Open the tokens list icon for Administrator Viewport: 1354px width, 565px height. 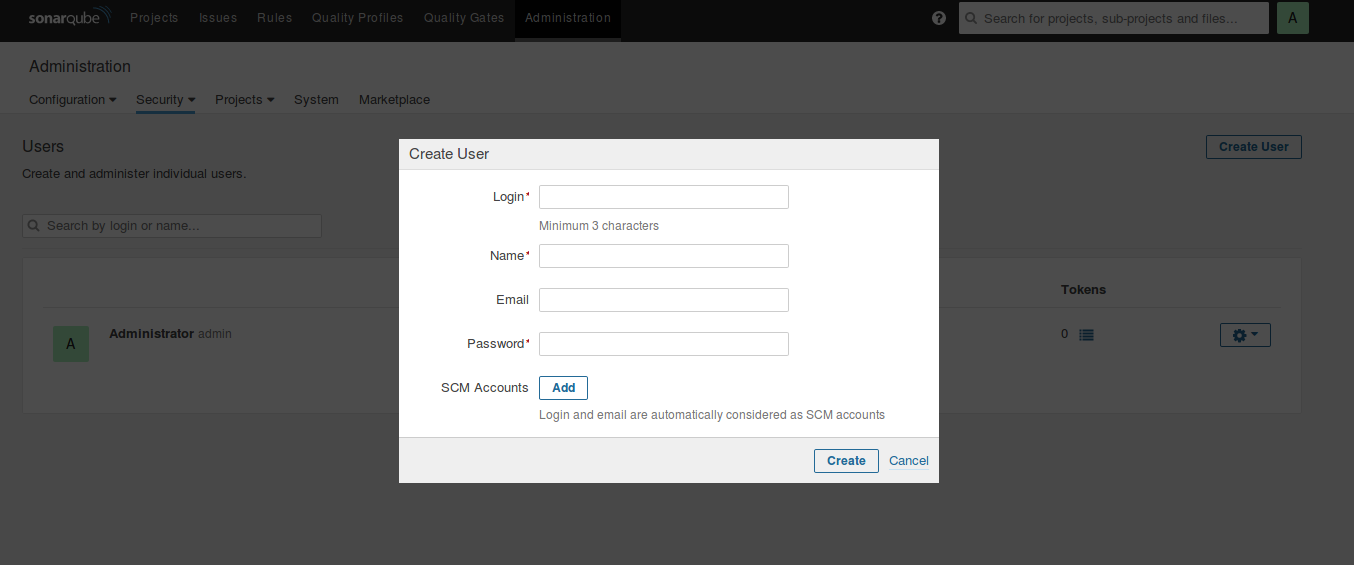tap(1086, 335)
